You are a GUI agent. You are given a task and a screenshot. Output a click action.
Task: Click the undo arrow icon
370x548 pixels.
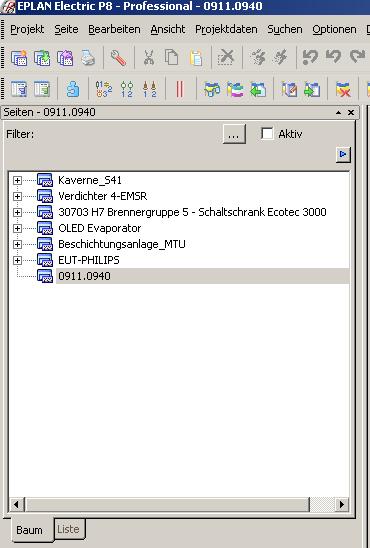(x=333, y=57)
